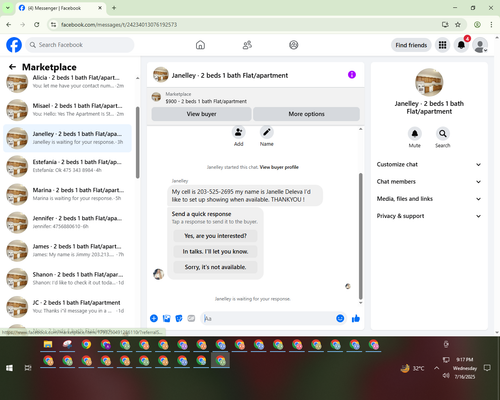This screenshot has width=500, height=400.
Task: Open Shanon conversation
Action: [68, 278]
